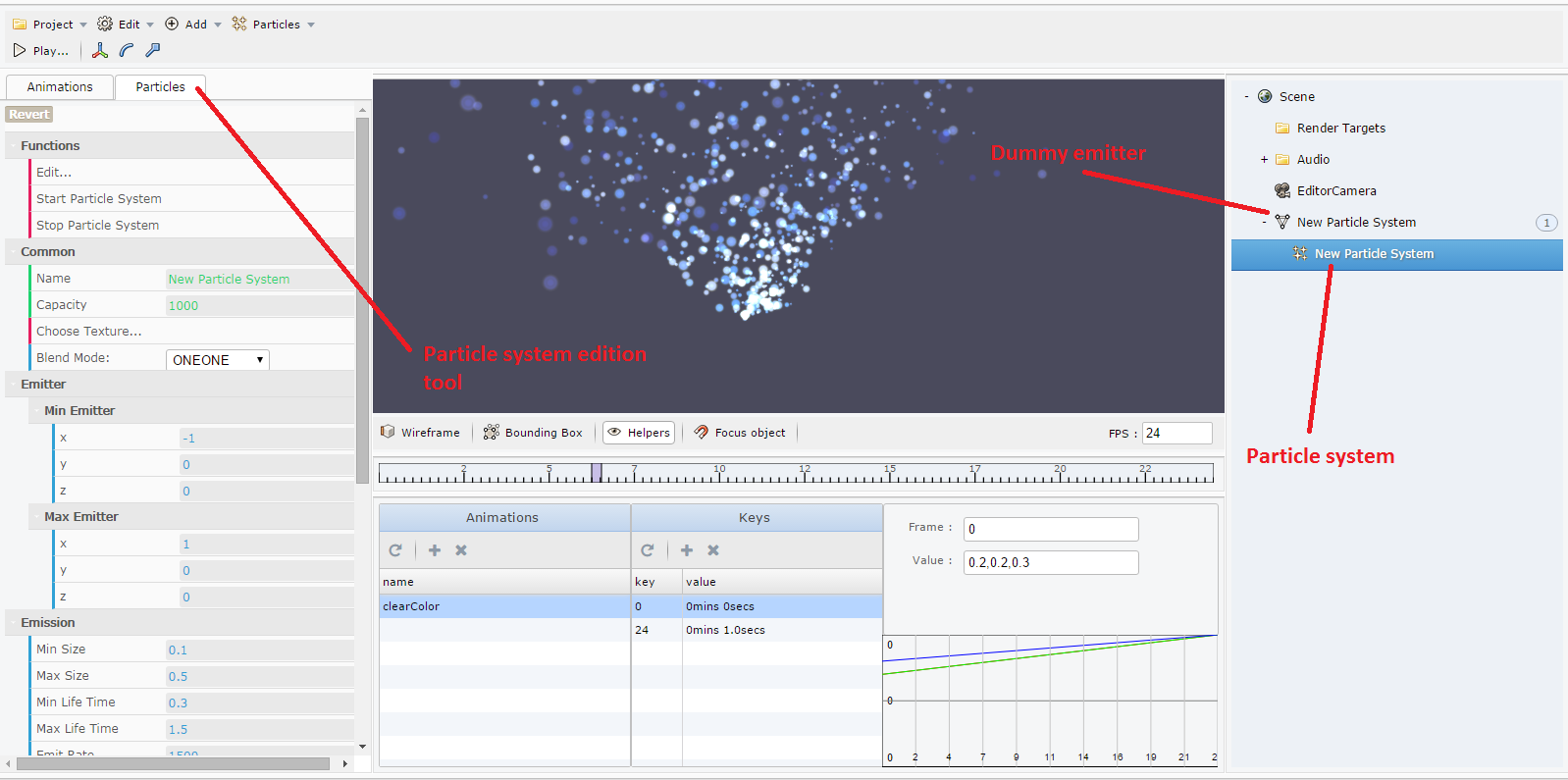The height and width of the screenshot is (780, 1568).
Task: Collapse the Scene root node
Action: 1246,97
